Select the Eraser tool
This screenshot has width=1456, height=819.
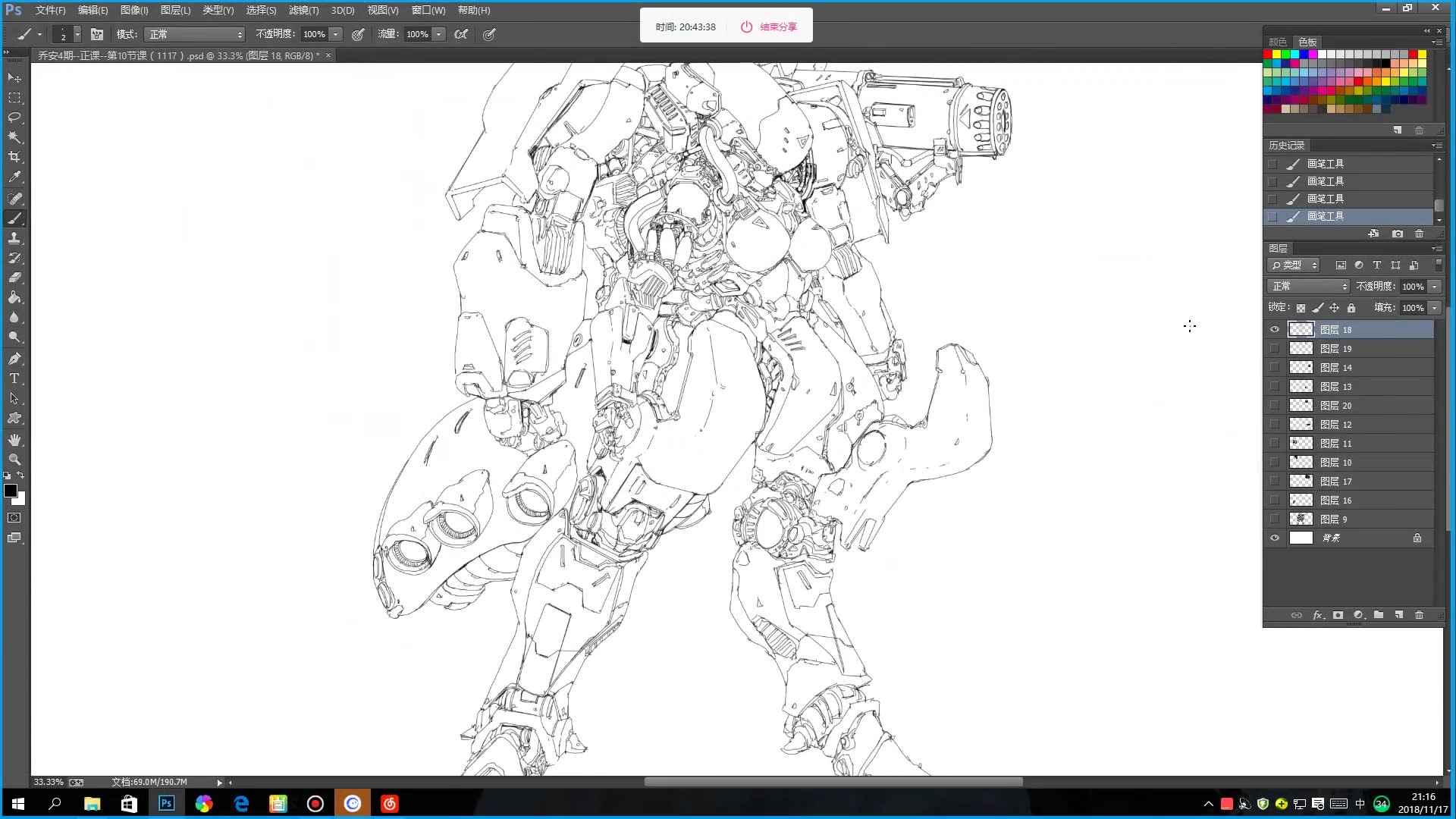tap(14, 278)
